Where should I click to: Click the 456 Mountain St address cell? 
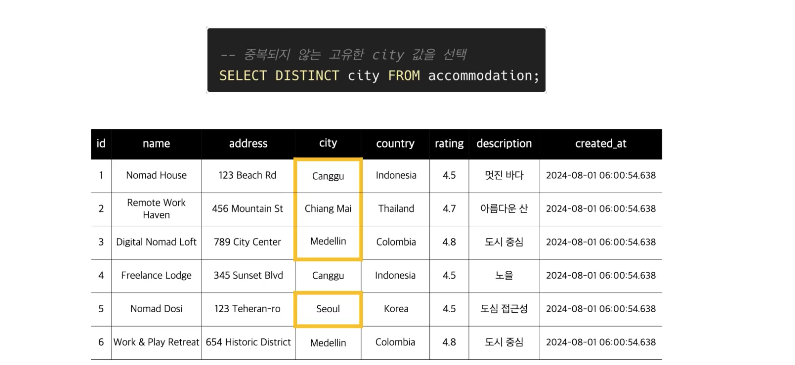click(247, 208)
